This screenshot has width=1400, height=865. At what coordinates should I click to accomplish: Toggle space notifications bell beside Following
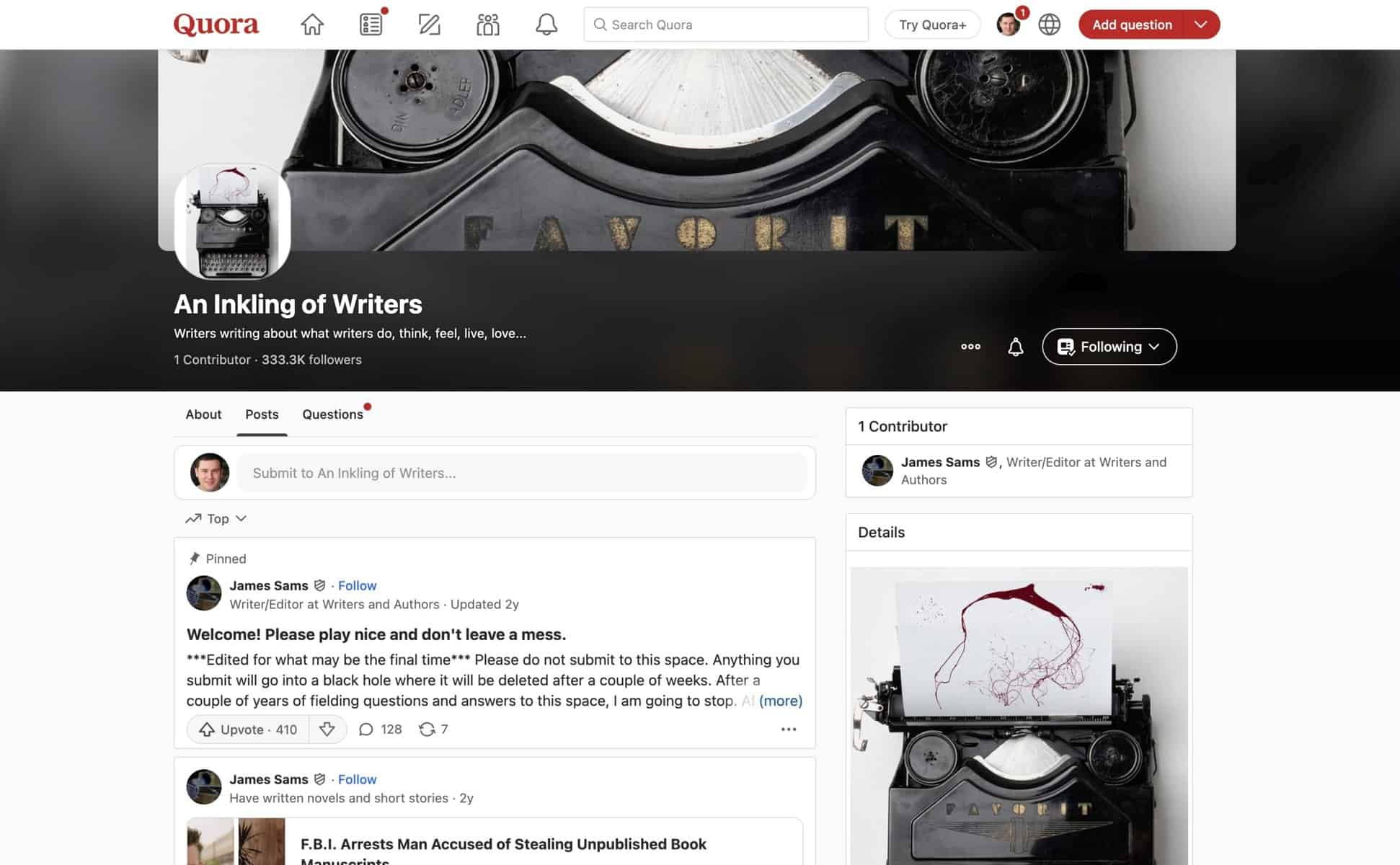tap(1015, 347)
